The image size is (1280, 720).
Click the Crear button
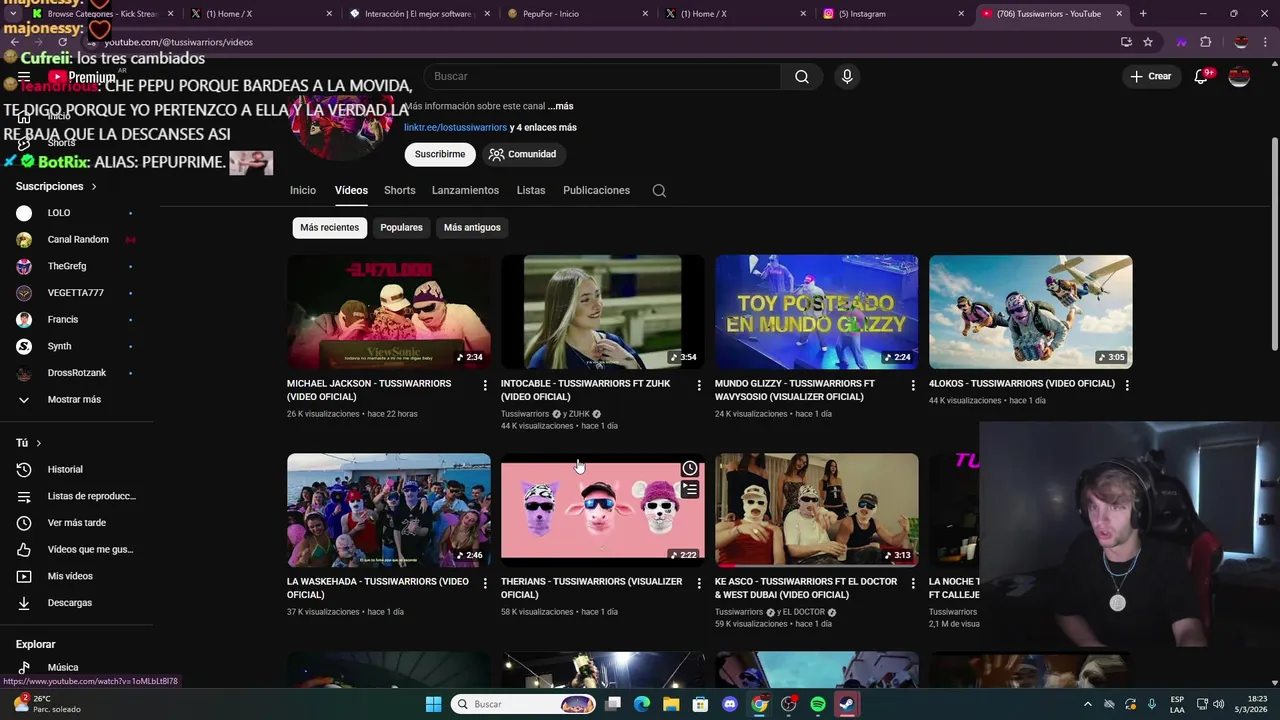tap(1150, 76)
